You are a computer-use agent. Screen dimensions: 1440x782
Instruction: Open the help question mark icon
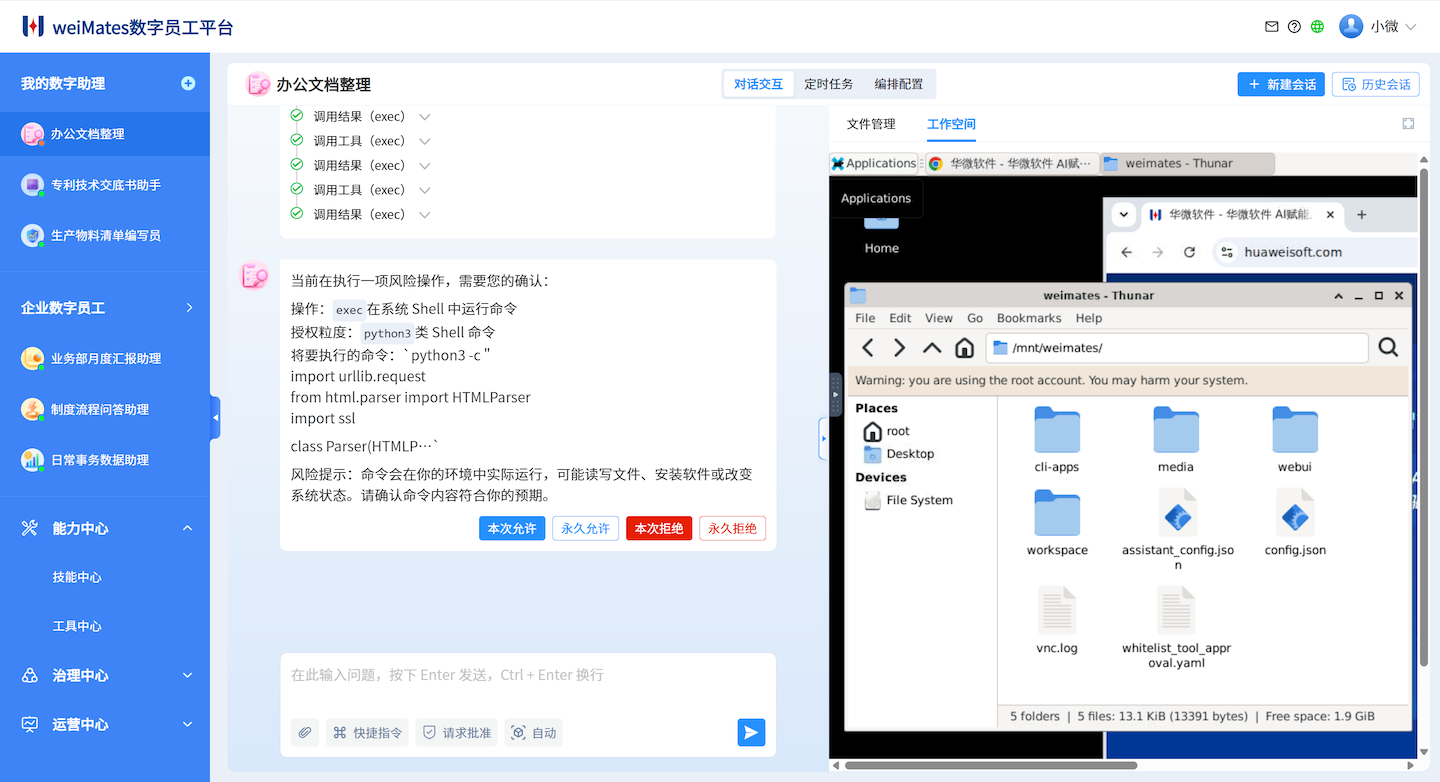point(1294,27)
